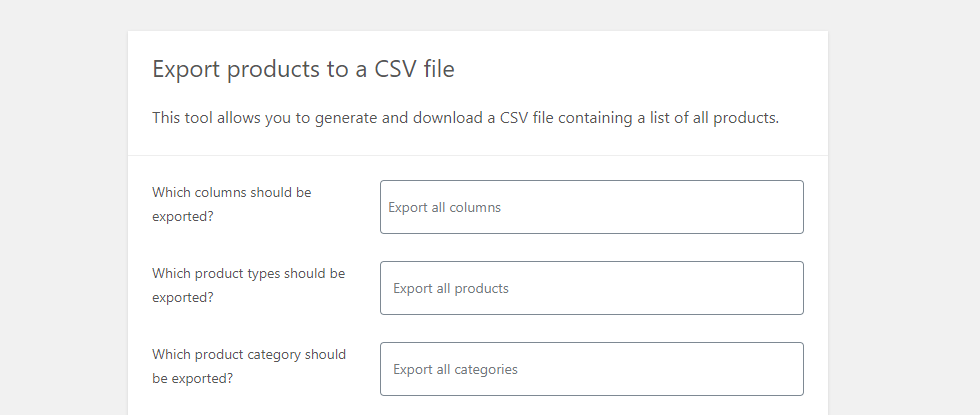Viewport: 980px width, 415px height.
Task: Click the word 'exported?' under the product types label
Action: click(182, 297)
